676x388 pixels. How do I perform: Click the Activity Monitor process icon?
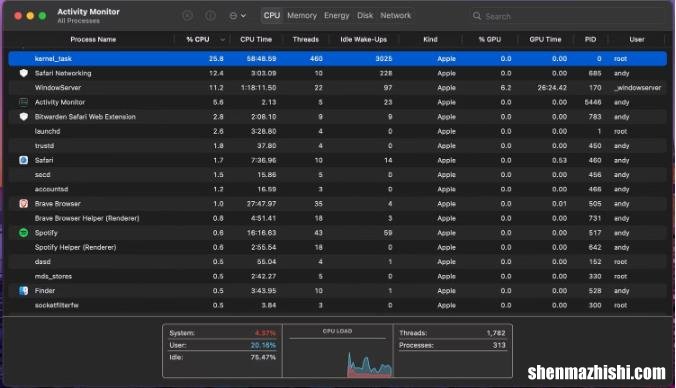click(24, 102)
